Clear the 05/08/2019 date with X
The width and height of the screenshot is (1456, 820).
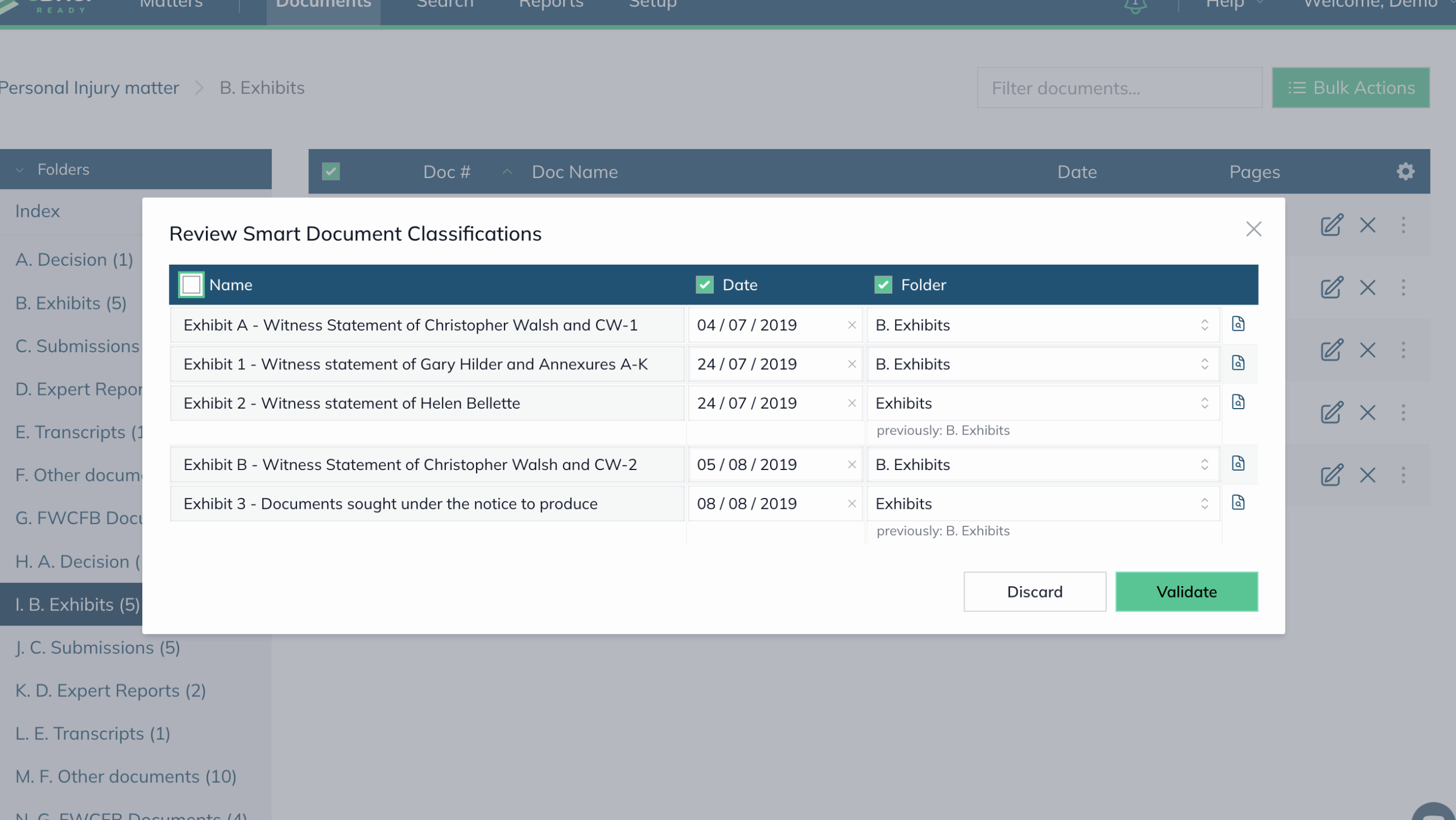pyautogui.click(x=851, y=464)
